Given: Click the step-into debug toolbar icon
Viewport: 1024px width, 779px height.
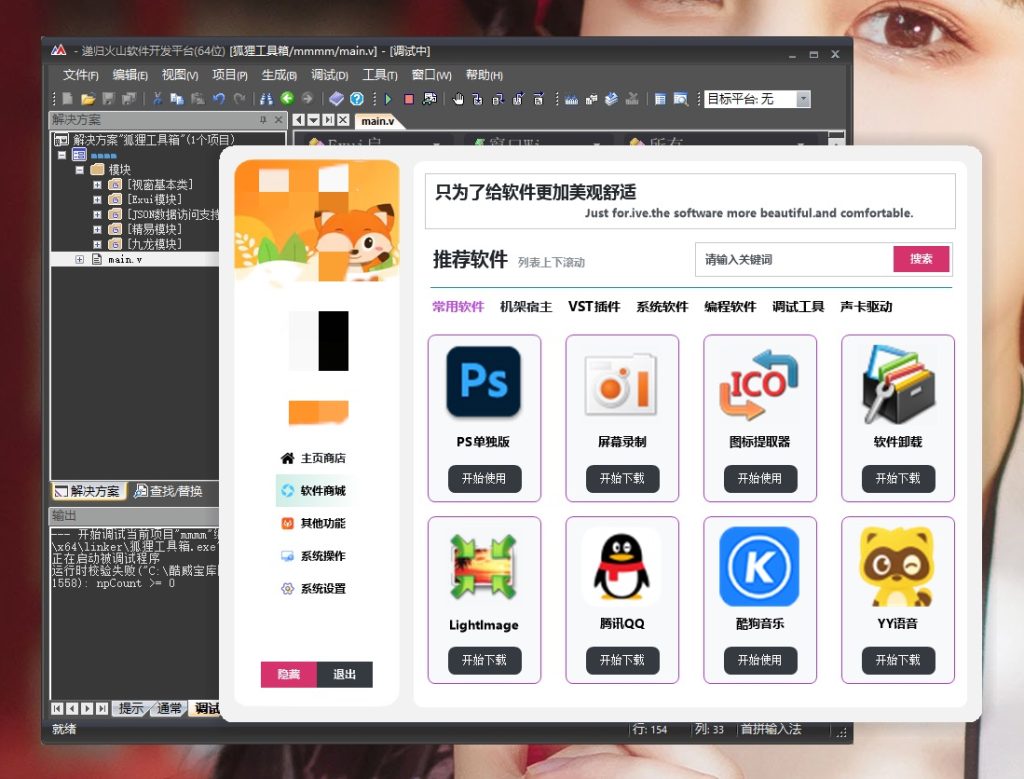Looking at the screenshot, I should point(477,99).
